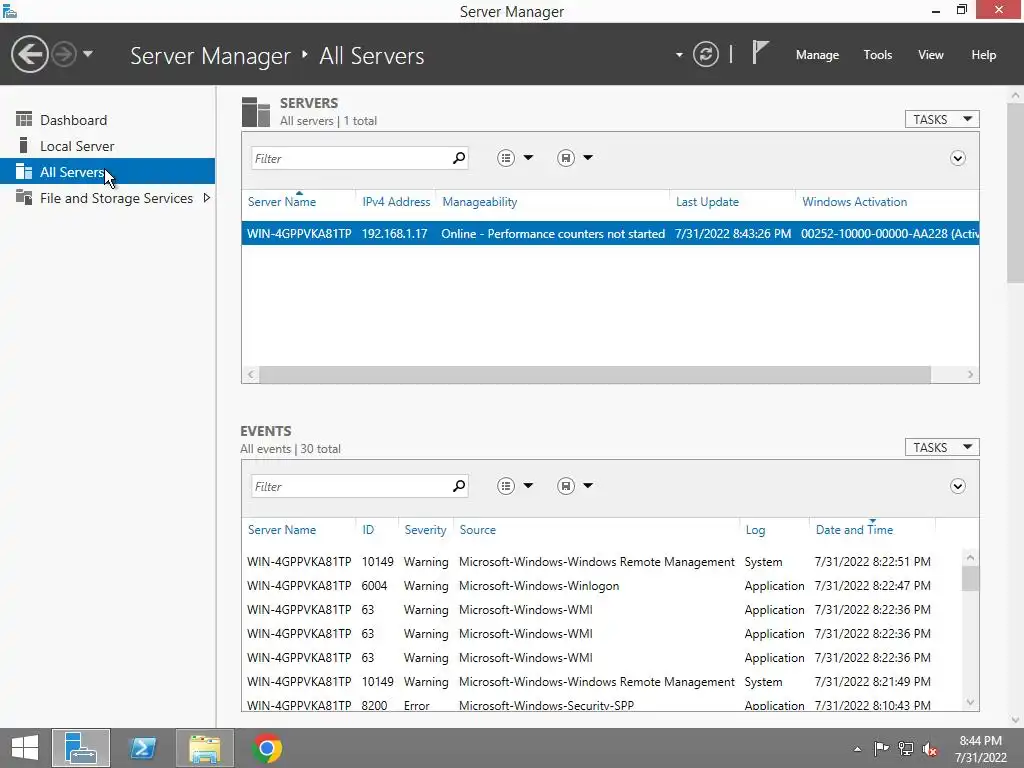Image resolution: width=1024 pixels, height=768 pixels.
Task: Sort servers by Server Name column
Action: pos(281,202)
